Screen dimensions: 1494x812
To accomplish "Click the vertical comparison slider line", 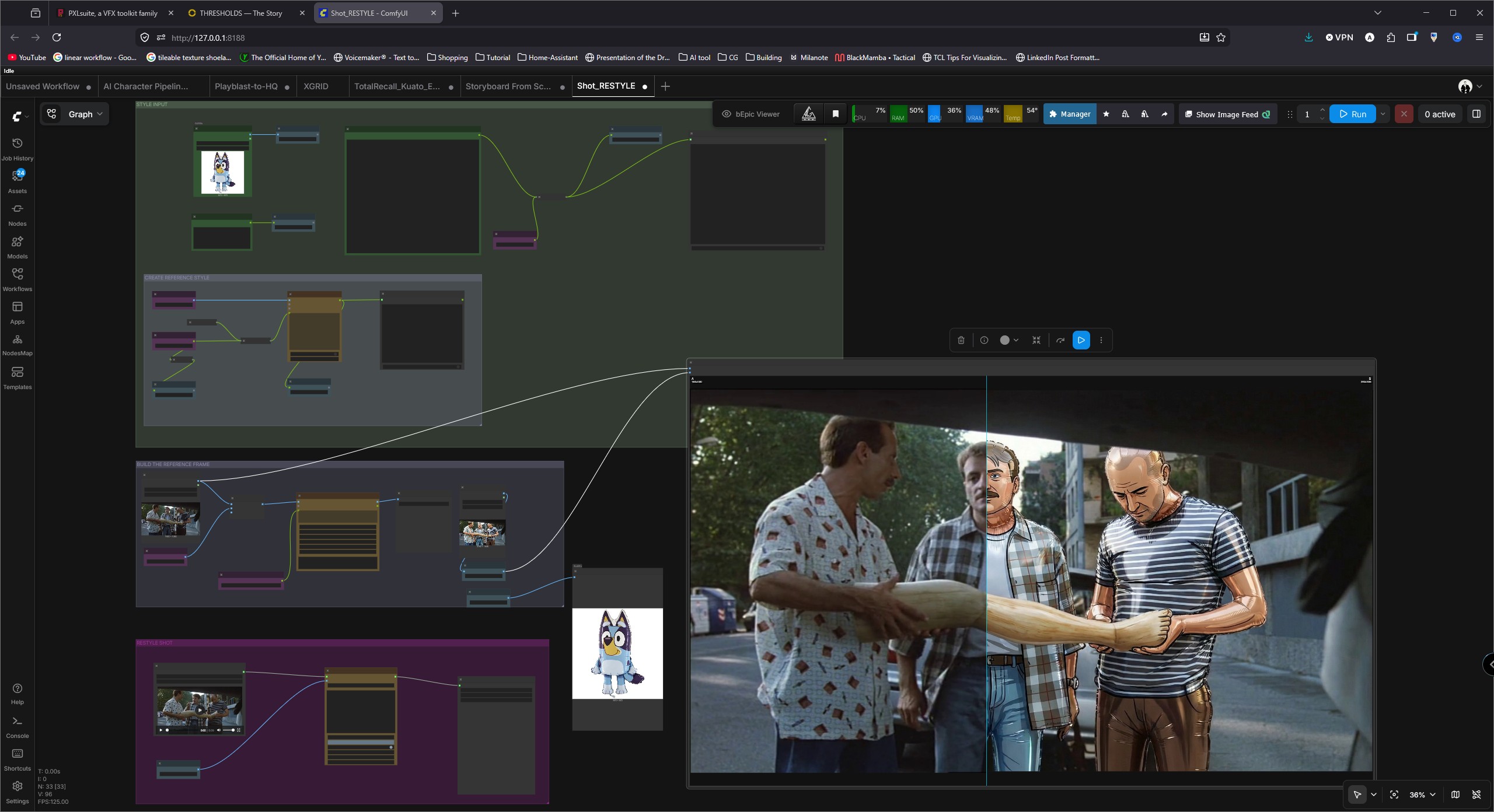I will pyautogui.click(x=986, y=580).
